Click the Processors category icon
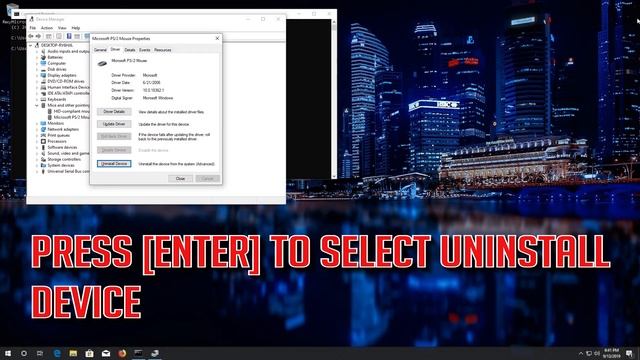 coord(43,141)
